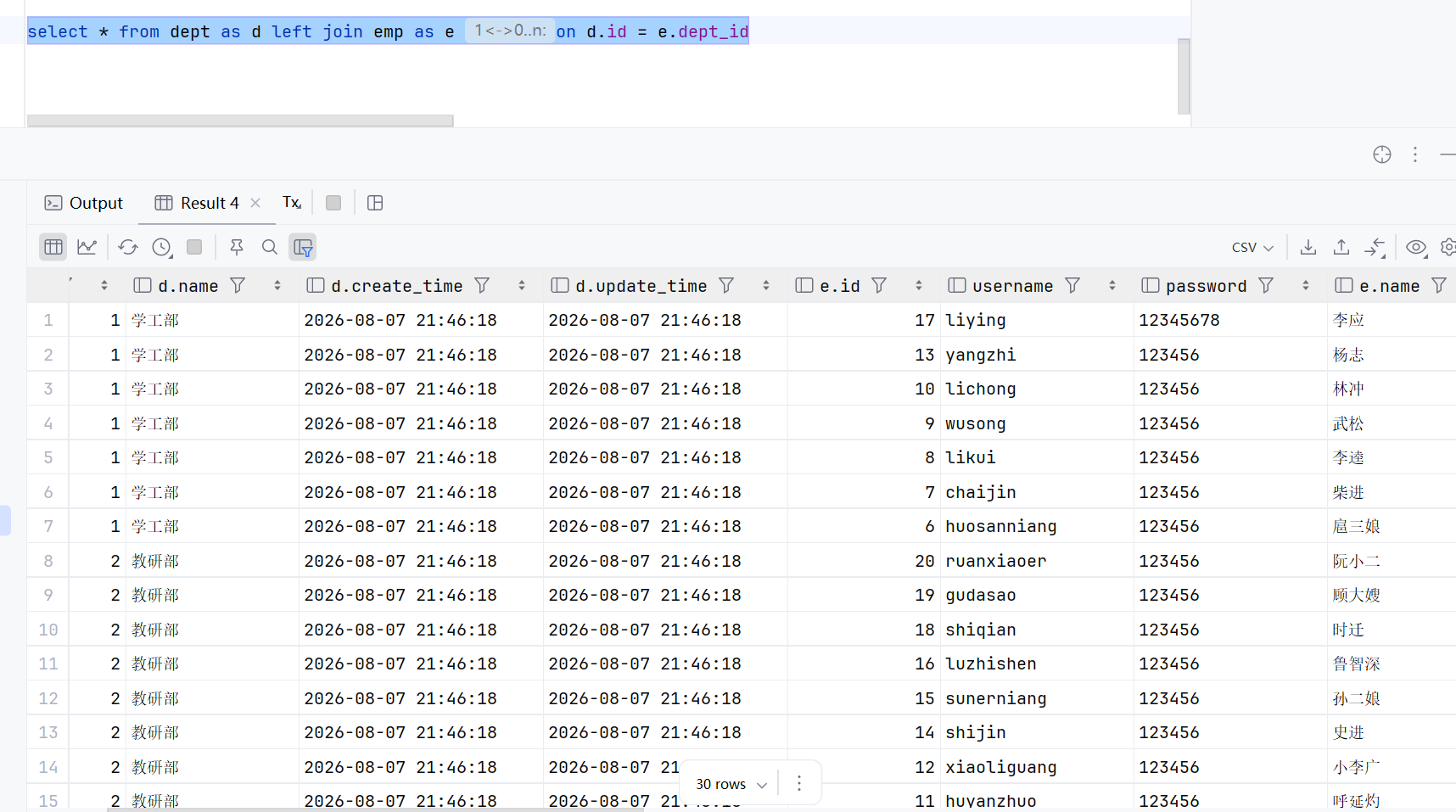Click the editor horizontal scrollbar
1456x812 pixels.
coord(240,120)
